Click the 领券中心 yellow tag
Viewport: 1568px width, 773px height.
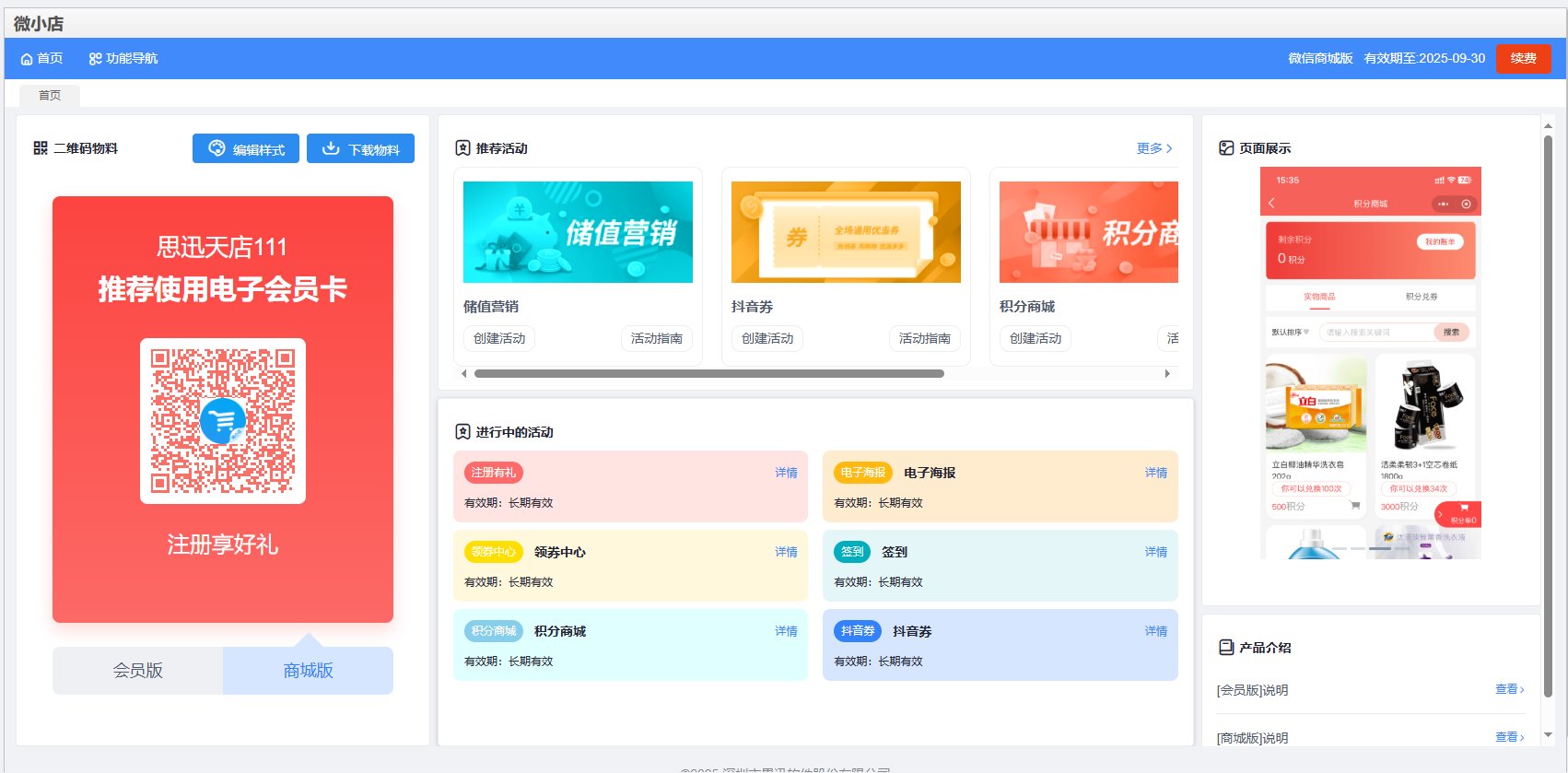click(494, 552)
